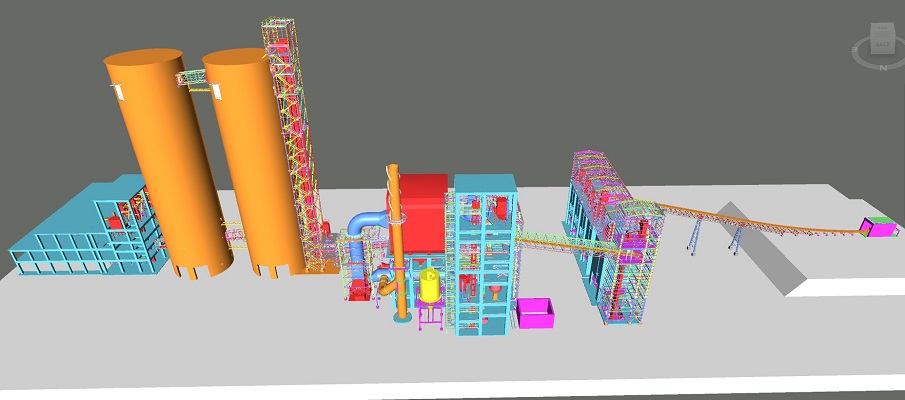Screen dimensions: 905x400
Task: Pick the long inclined conveyor on the right
Action: pyautogui.click(x=760, y=216)
